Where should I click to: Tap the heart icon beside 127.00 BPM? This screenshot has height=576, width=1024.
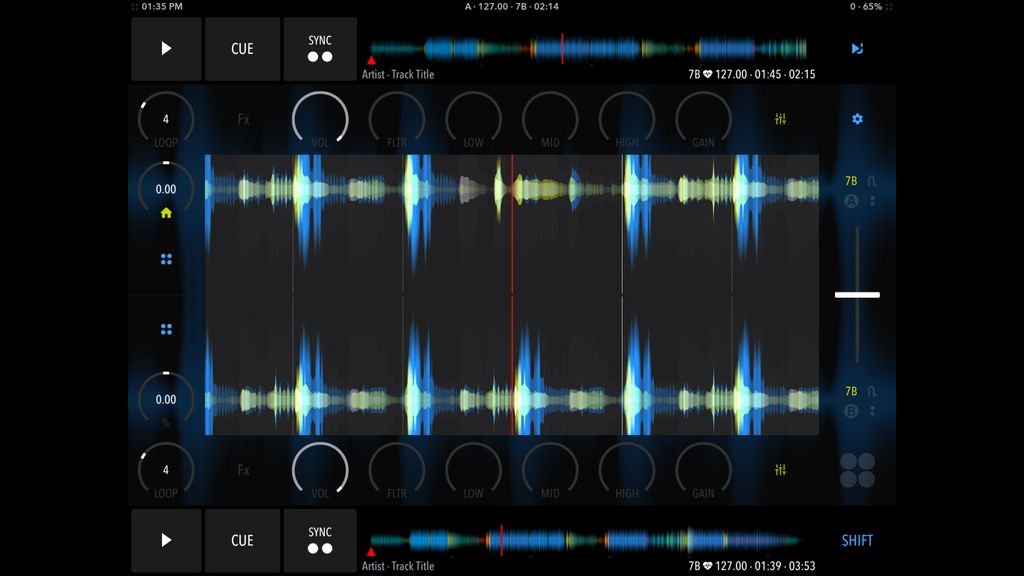[x=707, y=74]
